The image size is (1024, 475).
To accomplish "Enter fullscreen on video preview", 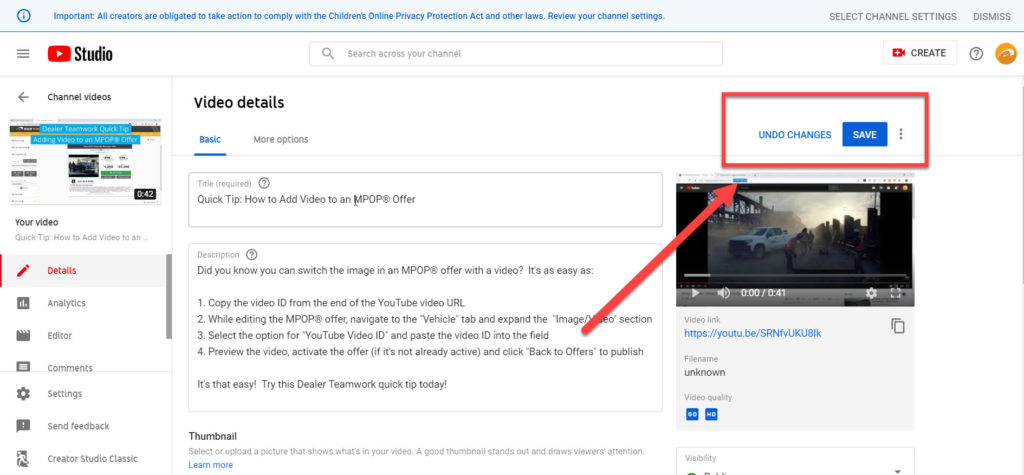I will click(x=897, y=293).
